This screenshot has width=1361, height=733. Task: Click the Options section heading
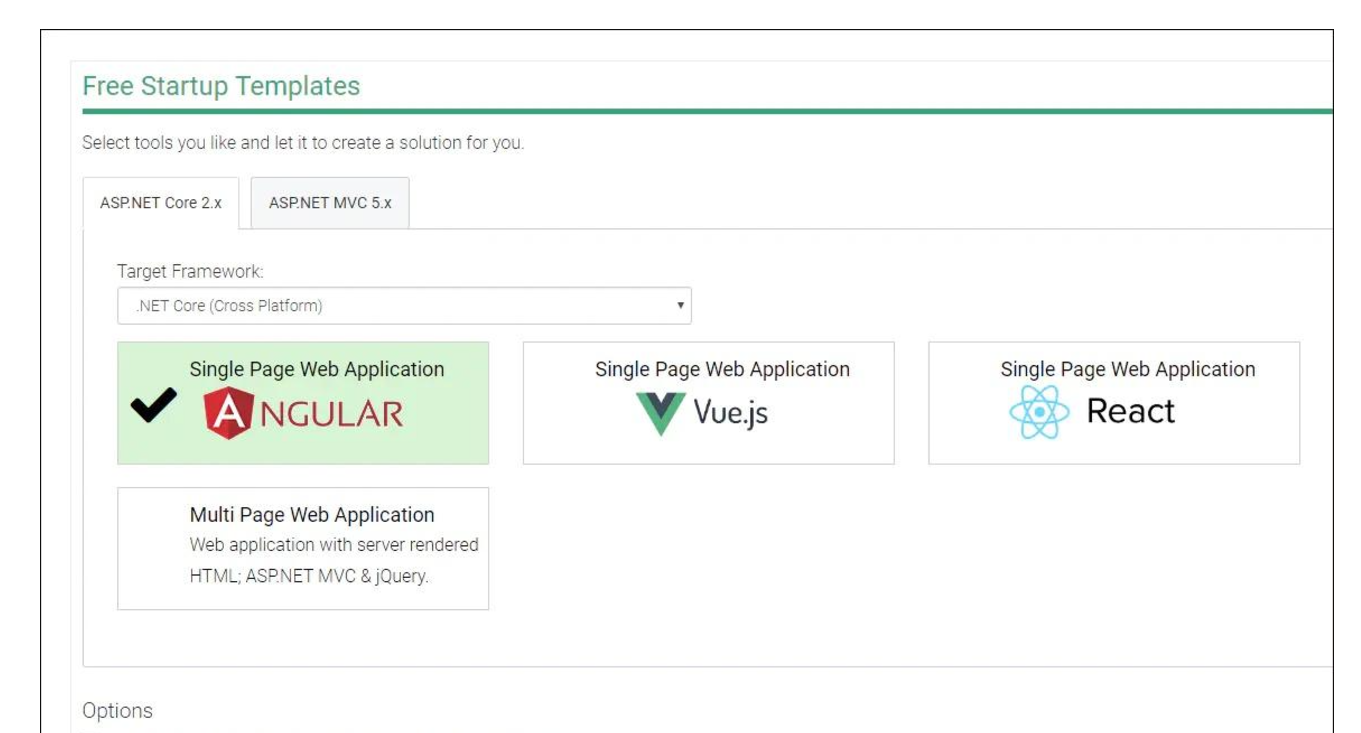[117, 711]
